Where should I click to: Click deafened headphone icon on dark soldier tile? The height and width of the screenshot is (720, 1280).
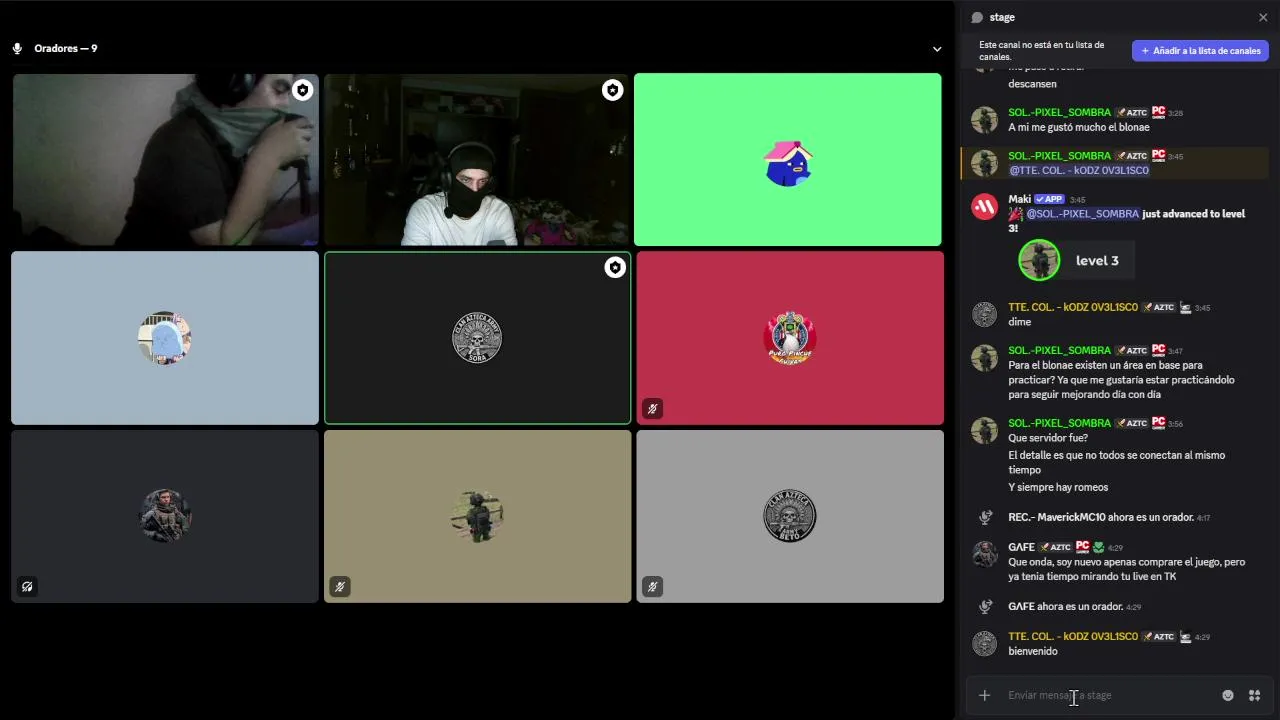(x=27, y=587)
